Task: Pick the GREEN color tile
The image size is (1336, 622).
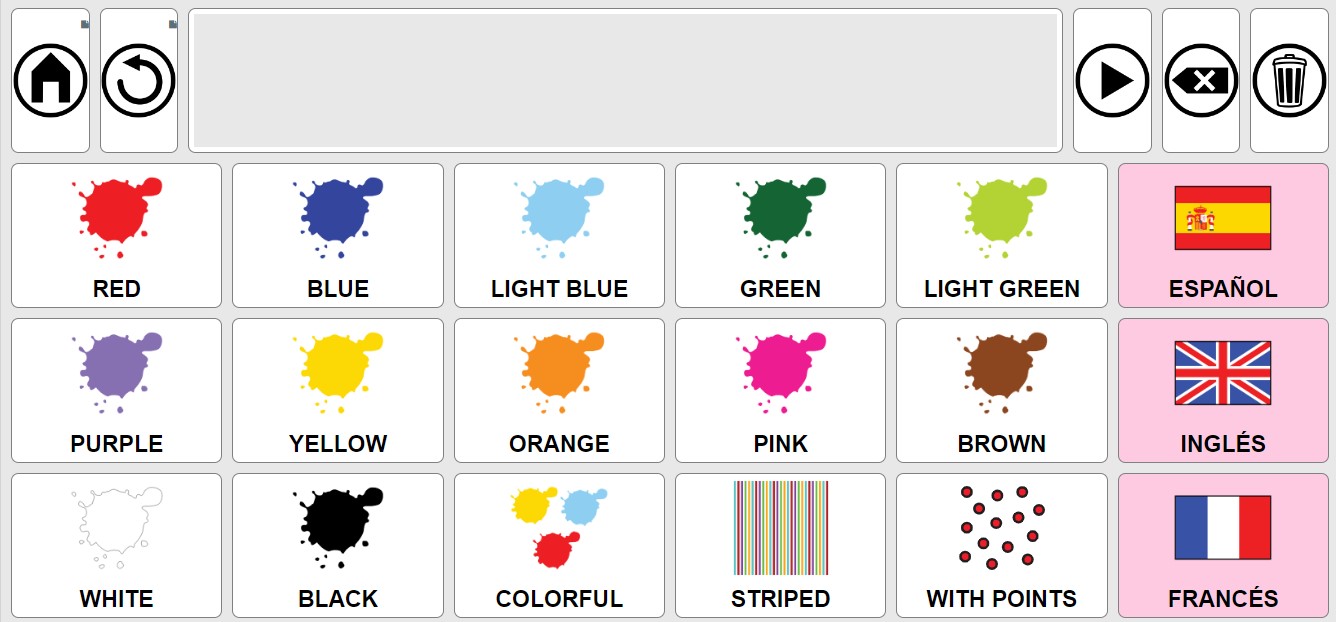Action: tap(780, 236)
